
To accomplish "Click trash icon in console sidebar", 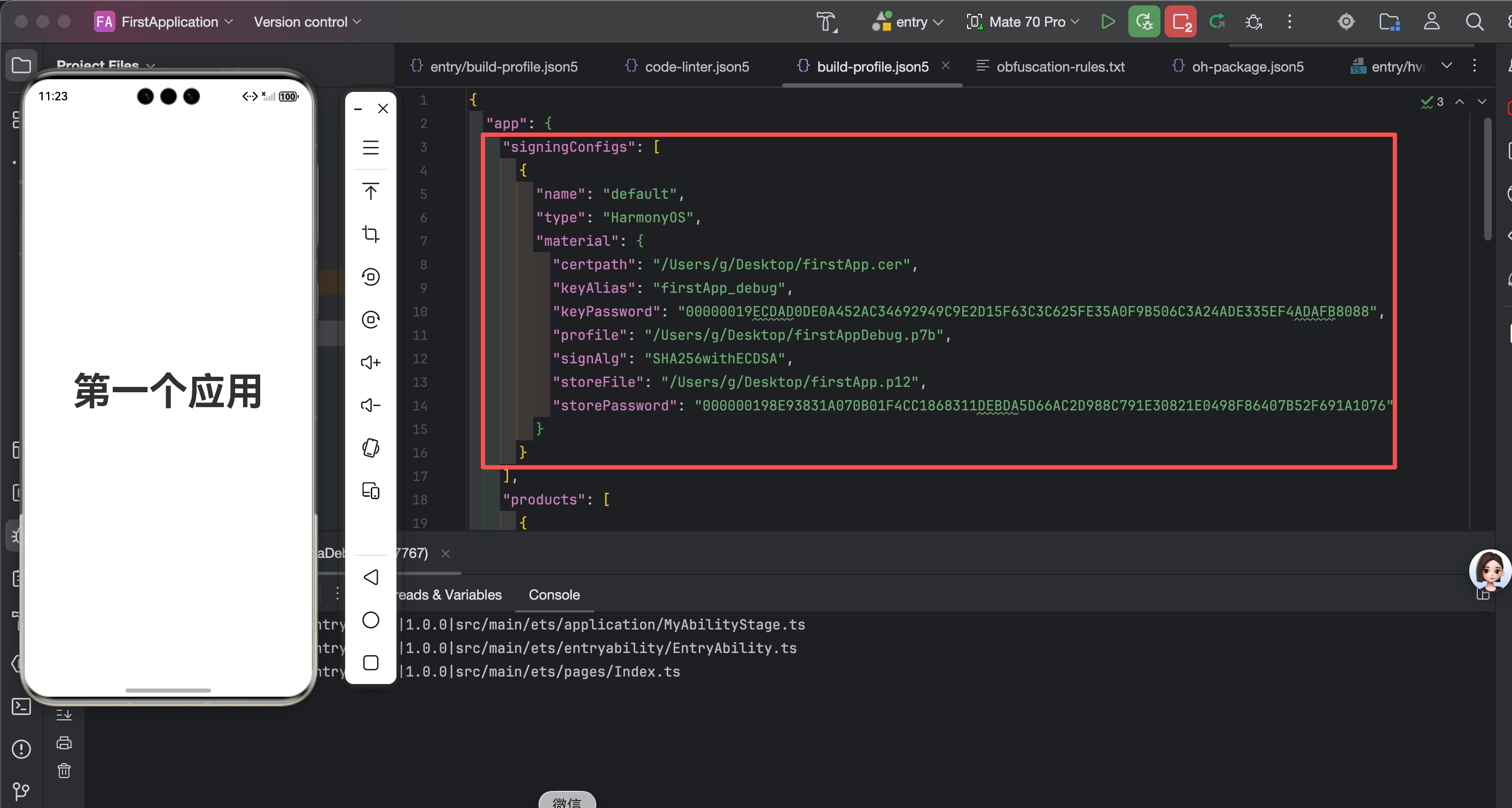I will [x=64, y=771].
